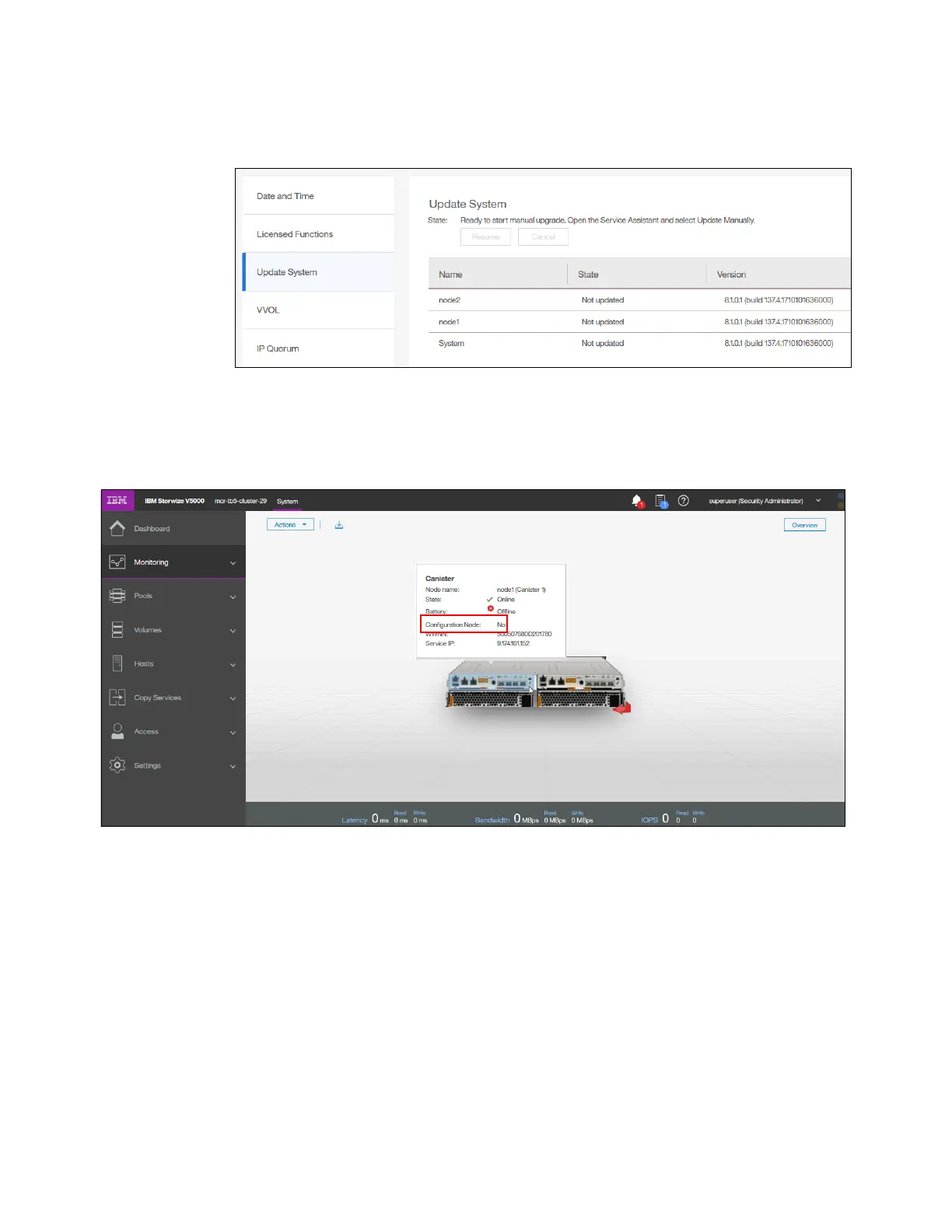Click the IBM logo icon
952x1232 pixels.
click(x=117, y=500)
